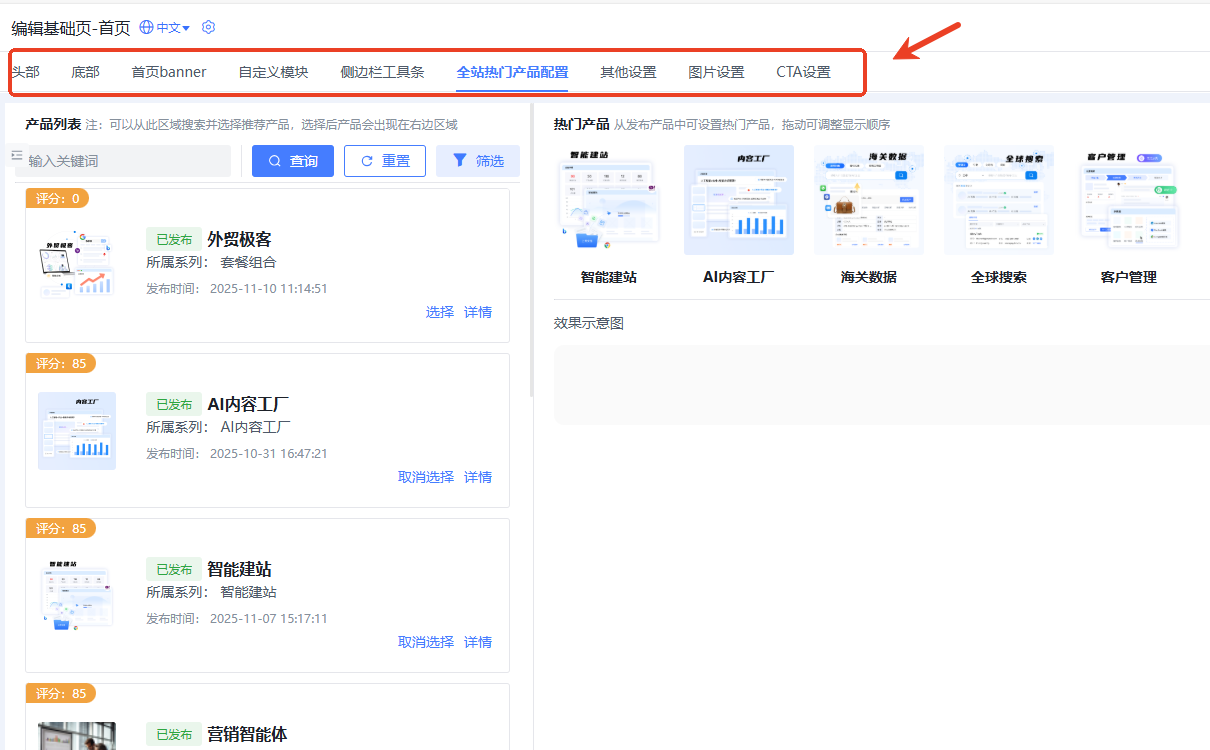Open the 中文 language dropdown
Screen dimensions: 1210x750
coord(173,28)
